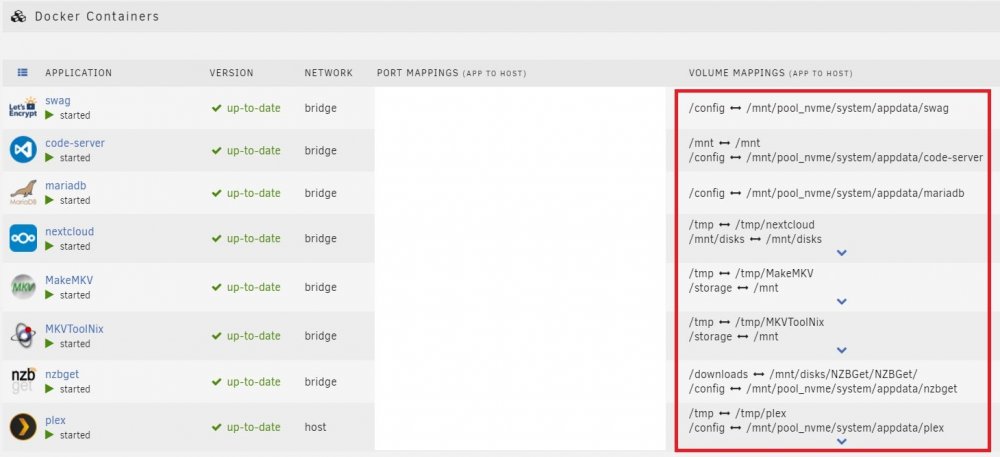
Task: Click the host network value for plex
Action: pos(315,427)
